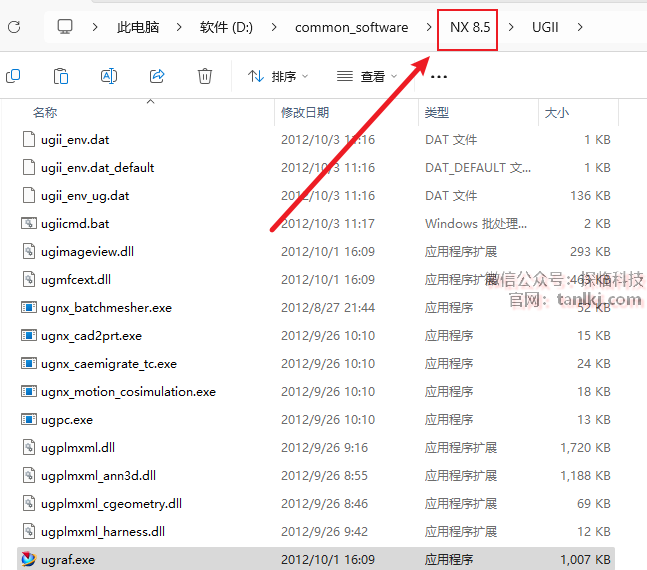Click the ugnx_cad2prt.exe file icon
Viewport: 647px width, 570px height.
[x=28, y=336]
